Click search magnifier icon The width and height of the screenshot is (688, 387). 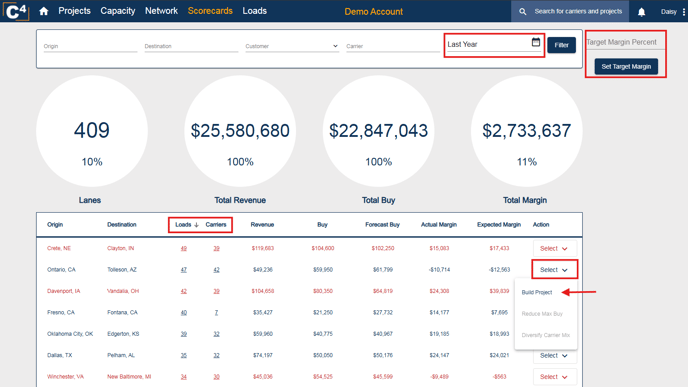pos(522,12)
